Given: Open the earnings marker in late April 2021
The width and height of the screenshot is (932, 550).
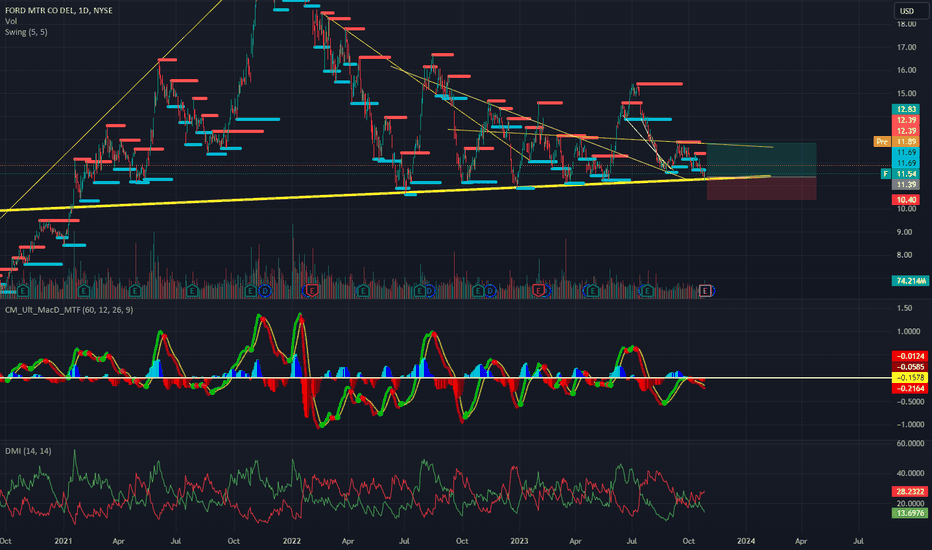Looking at the screenshot, I should pos(136,291).
